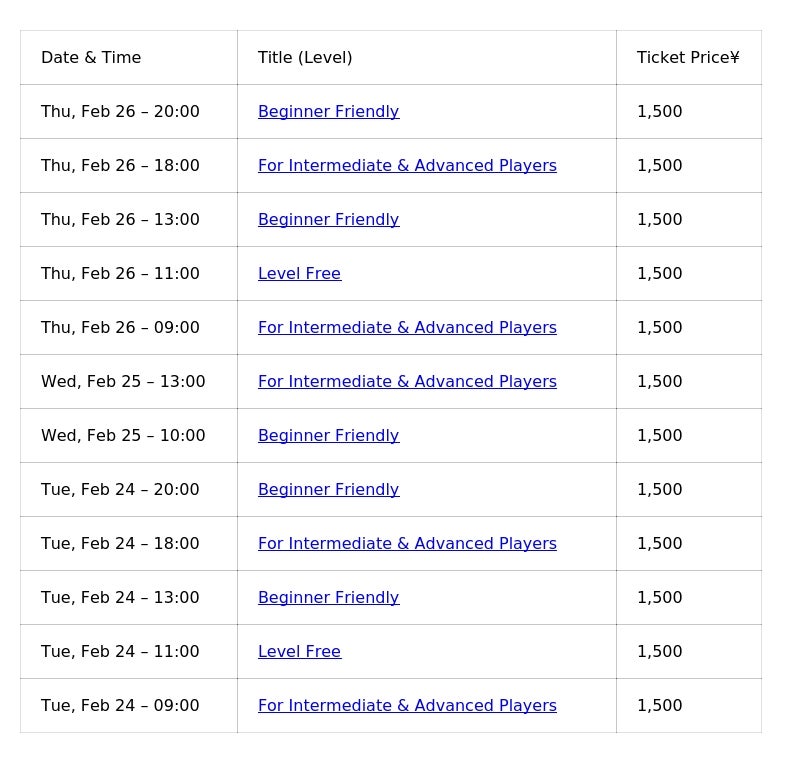Open Intermediate & Advanced link Tue Feb 24 18:00
This screenshot has width=800, height=763.
click(x=407, y=544)
